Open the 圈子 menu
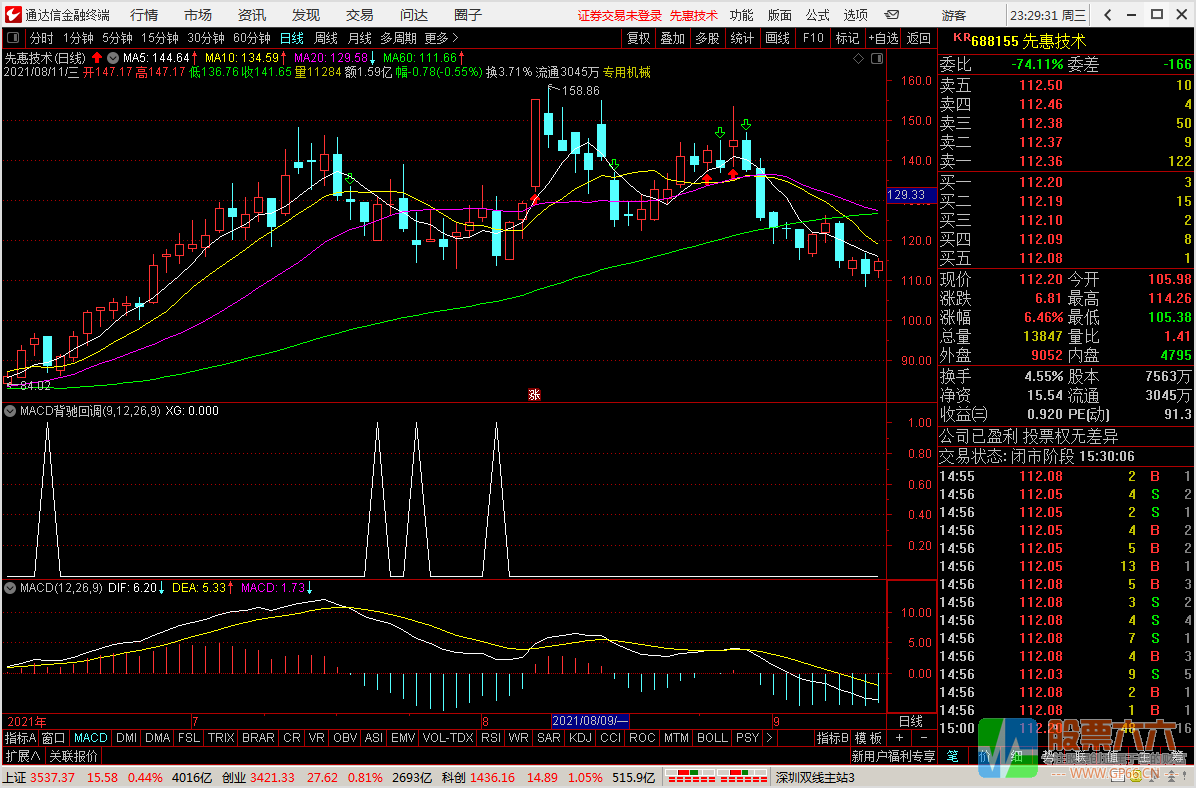 468,15
